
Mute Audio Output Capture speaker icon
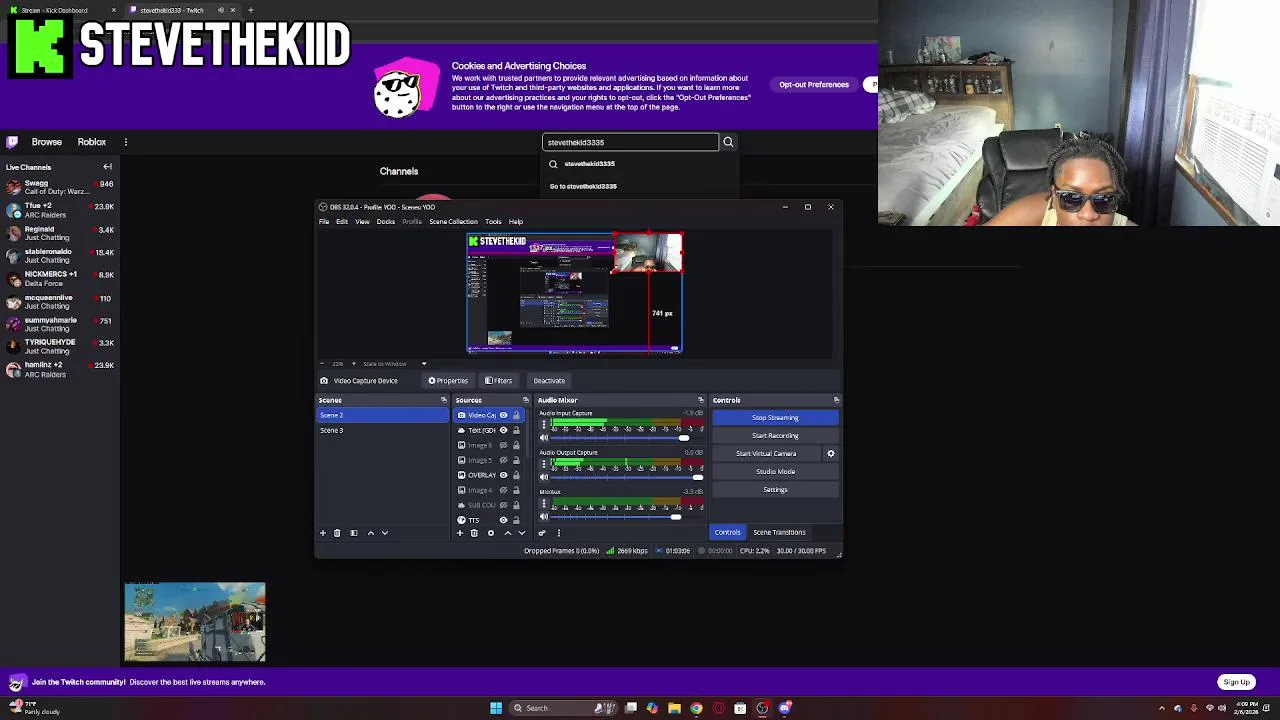(x=544, y=477)
